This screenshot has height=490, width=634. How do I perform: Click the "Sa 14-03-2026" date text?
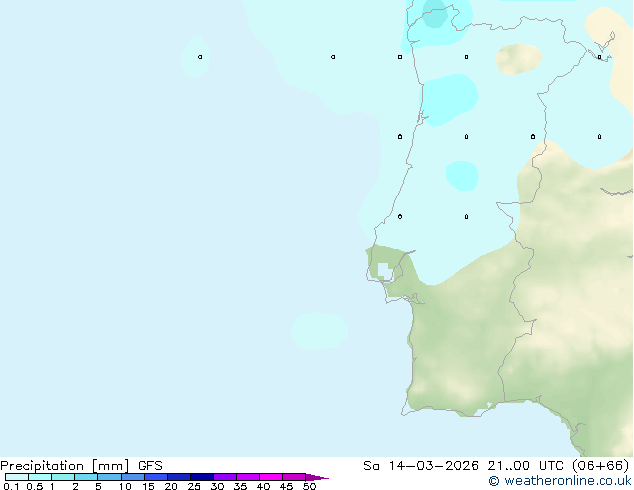[x=421, y=466]
